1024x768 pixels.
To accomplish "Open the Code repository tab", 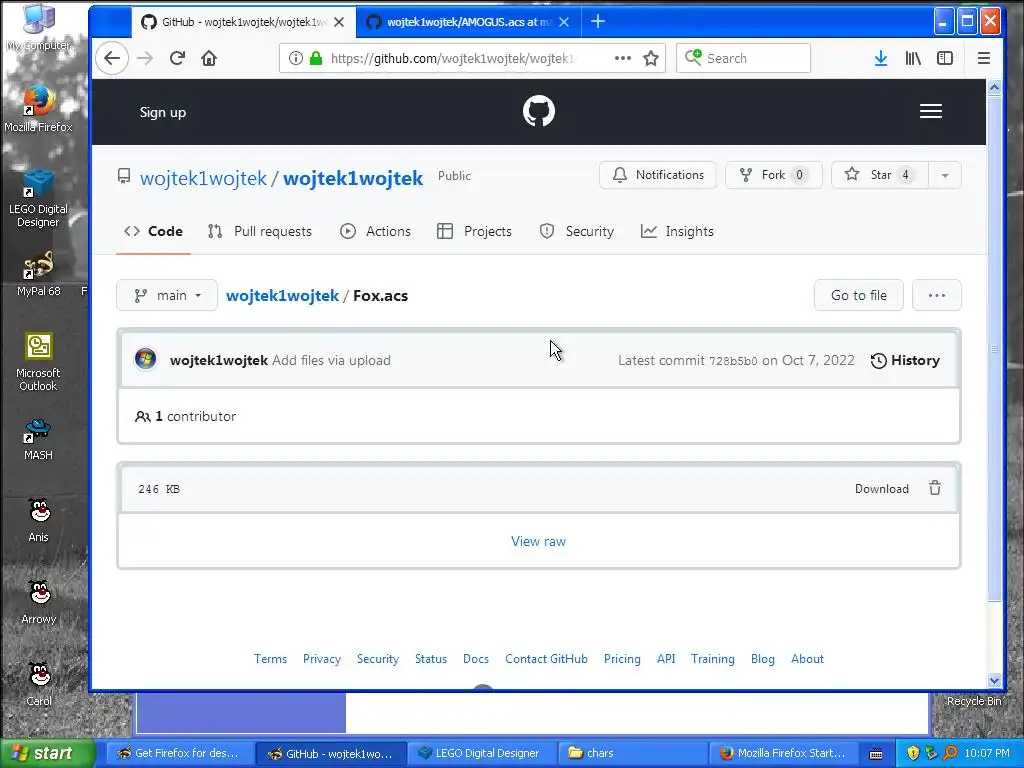I will click(153, 231).
